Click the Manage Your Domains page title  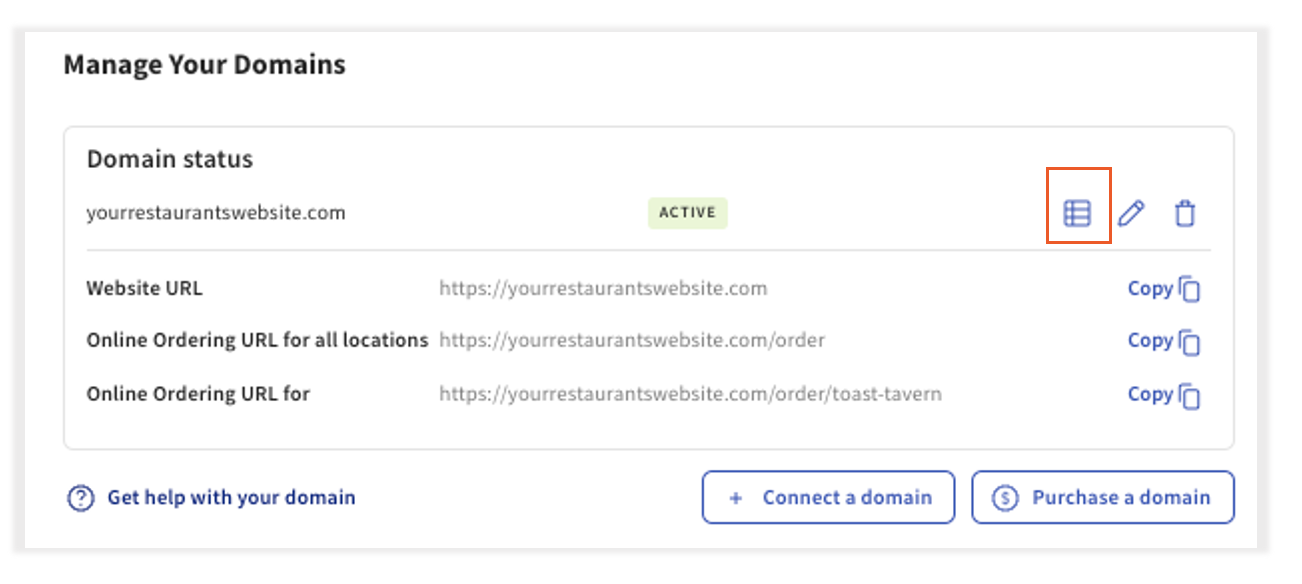pyautogui.click(x=205, y=64)
